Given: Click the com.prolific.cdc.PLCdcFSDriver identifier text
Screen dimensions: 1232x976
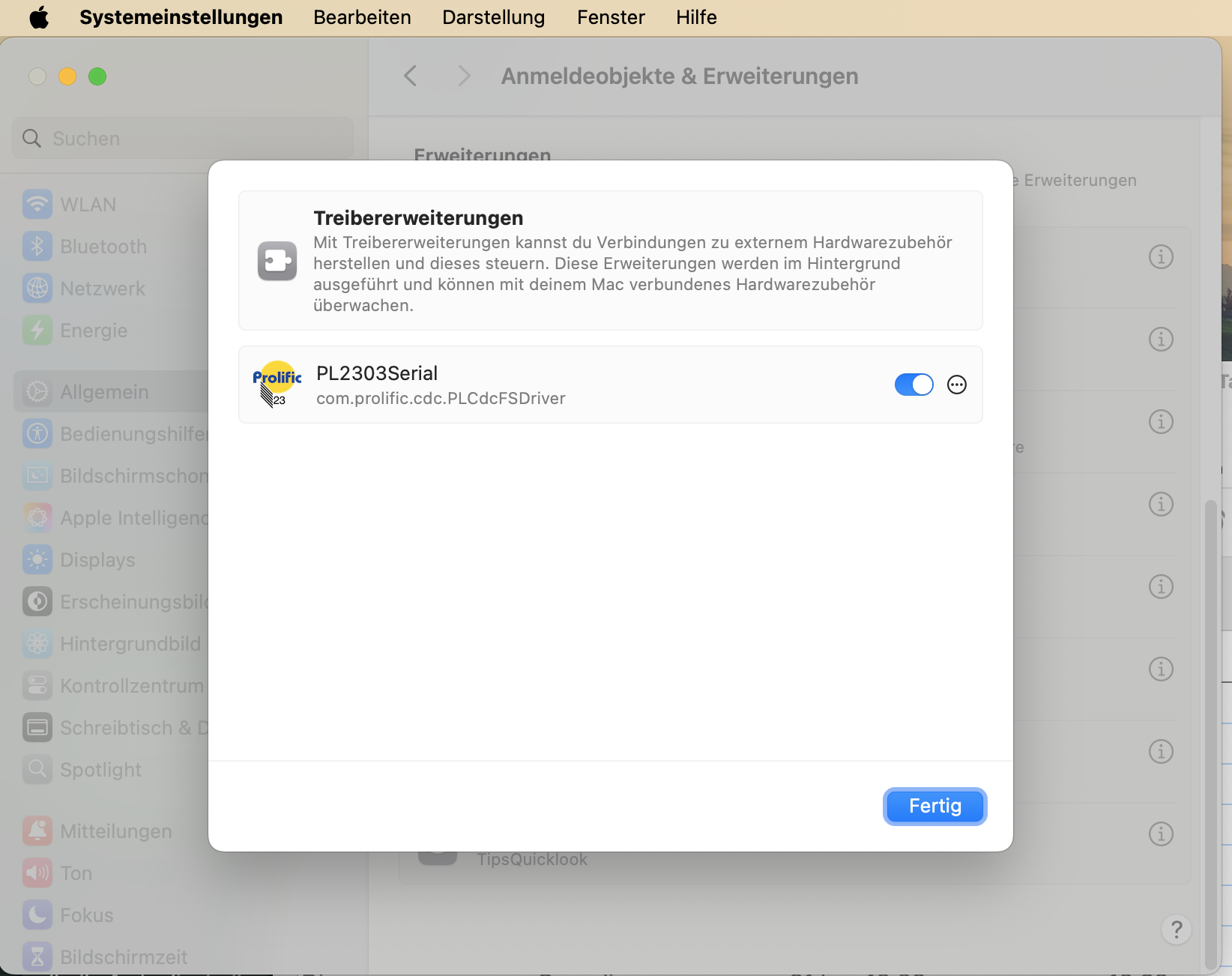Looking at the screenshot, I should (441, 398).
